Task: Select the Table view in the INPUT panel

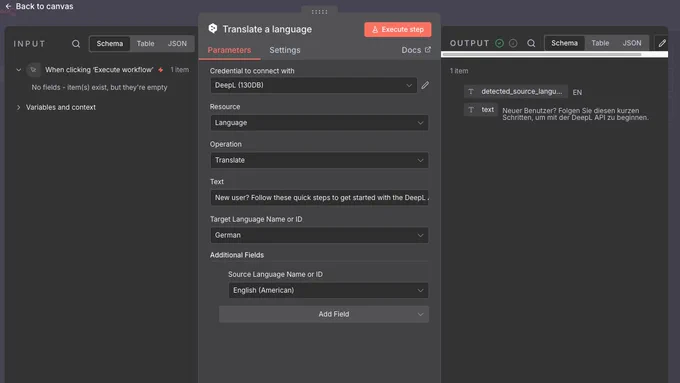Action: coord(145,43)
